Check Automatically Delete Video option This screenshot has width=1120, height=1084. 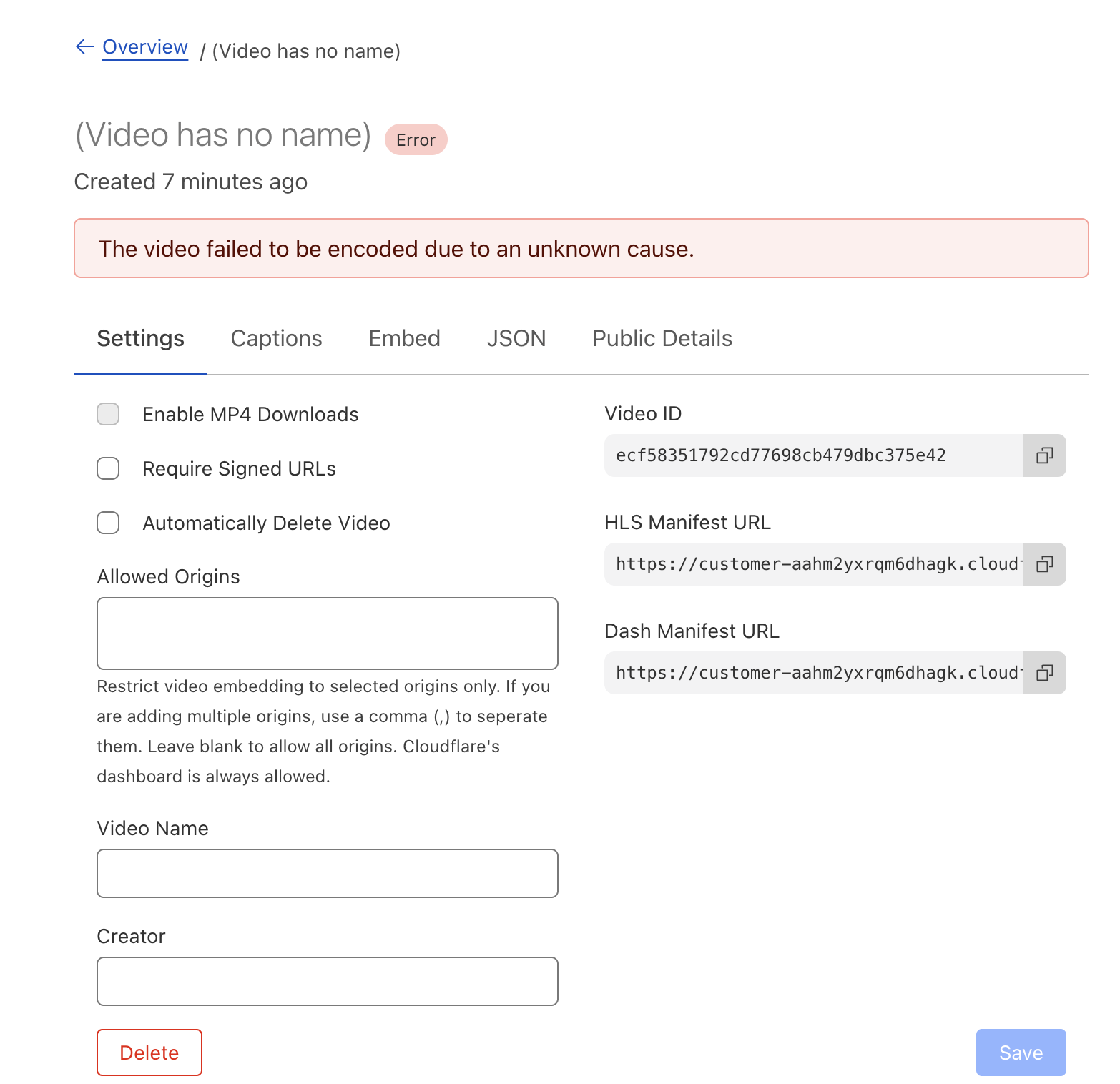click(x=108, y=523)
